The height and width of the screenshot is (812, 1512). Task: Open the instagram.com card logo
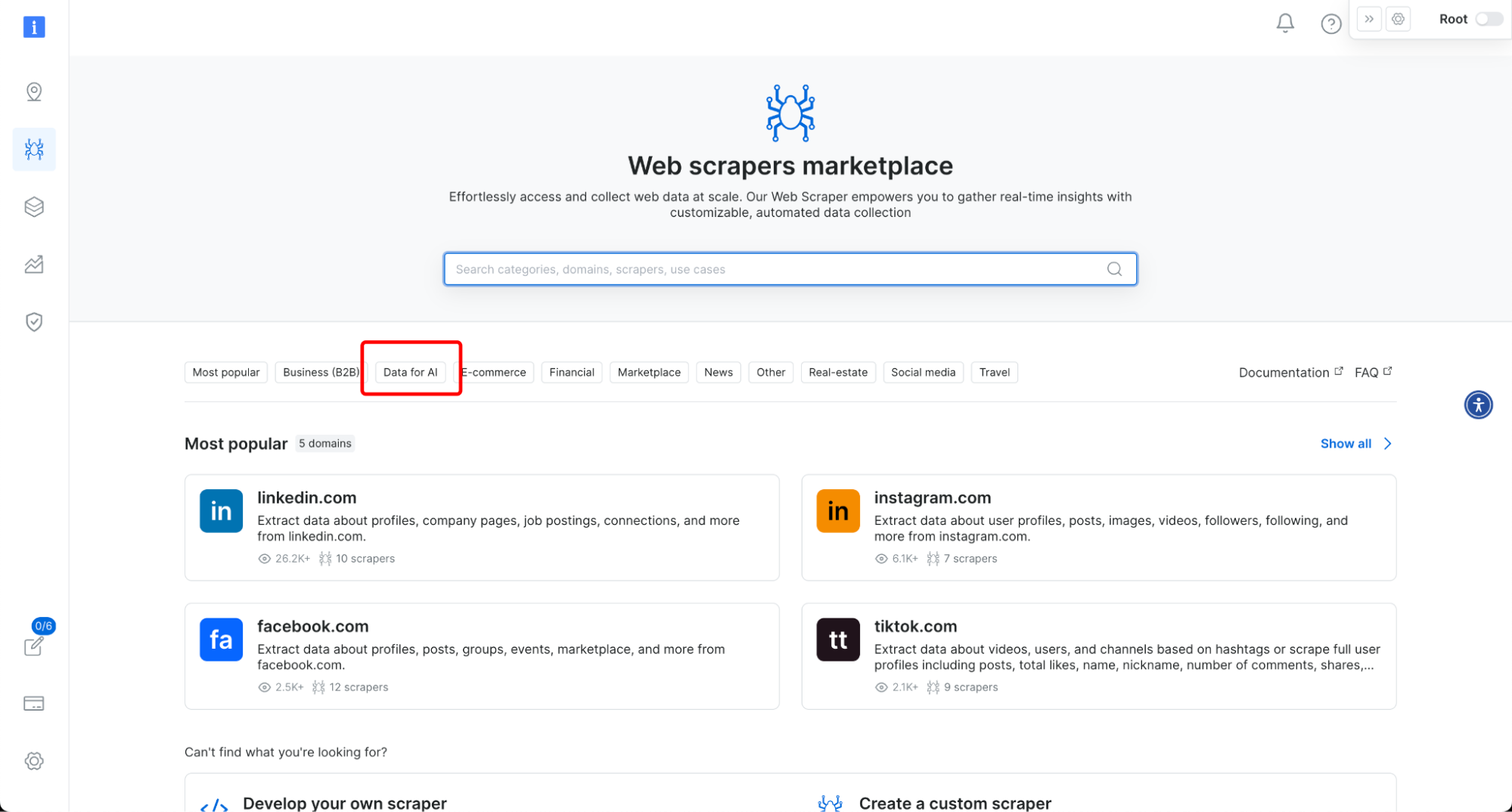[838, 511]
